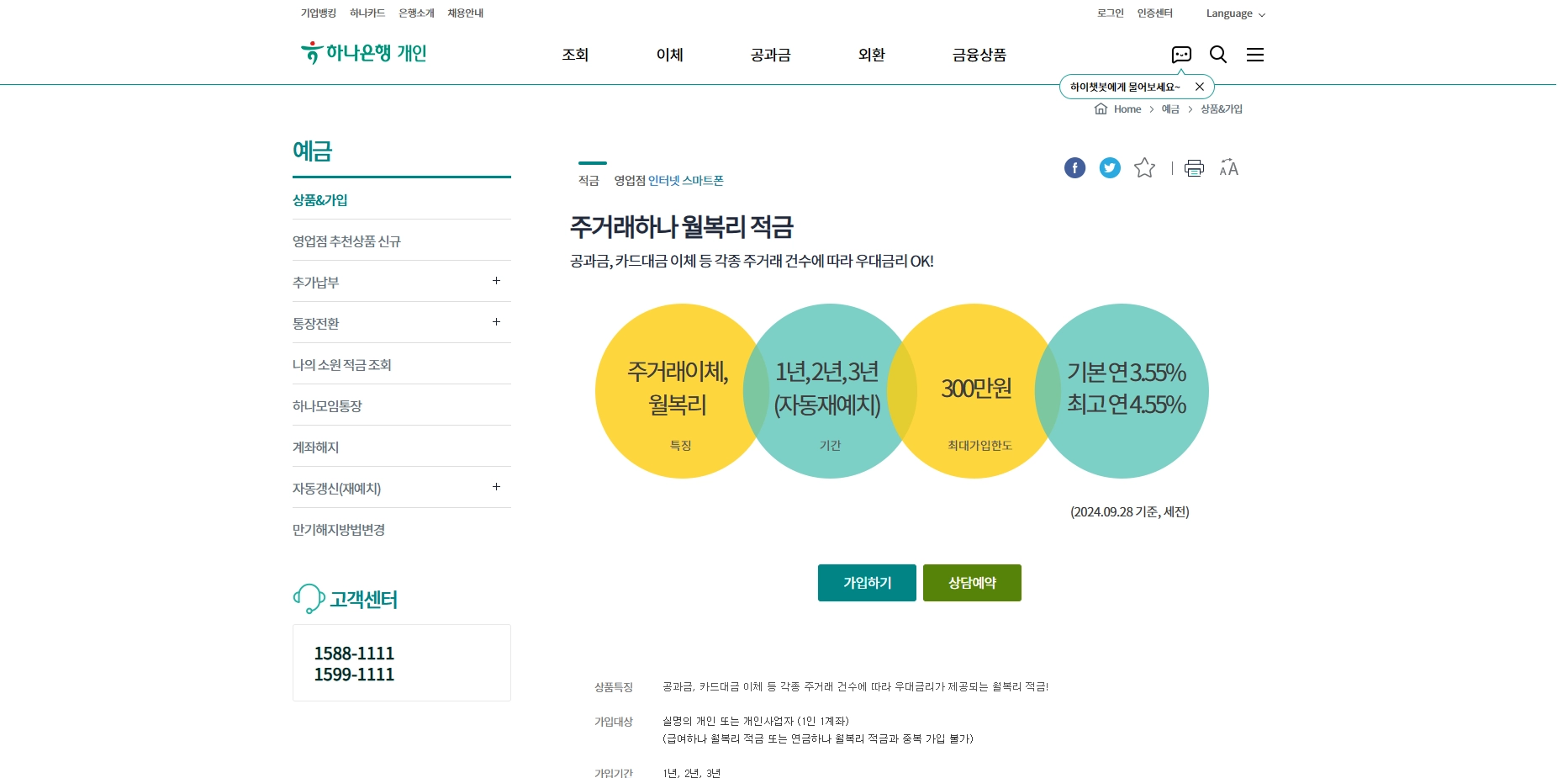The width and height of the screenshot is (1568, 778).
Task: Open 나의 소원 적금 조회
Action: 342,365
